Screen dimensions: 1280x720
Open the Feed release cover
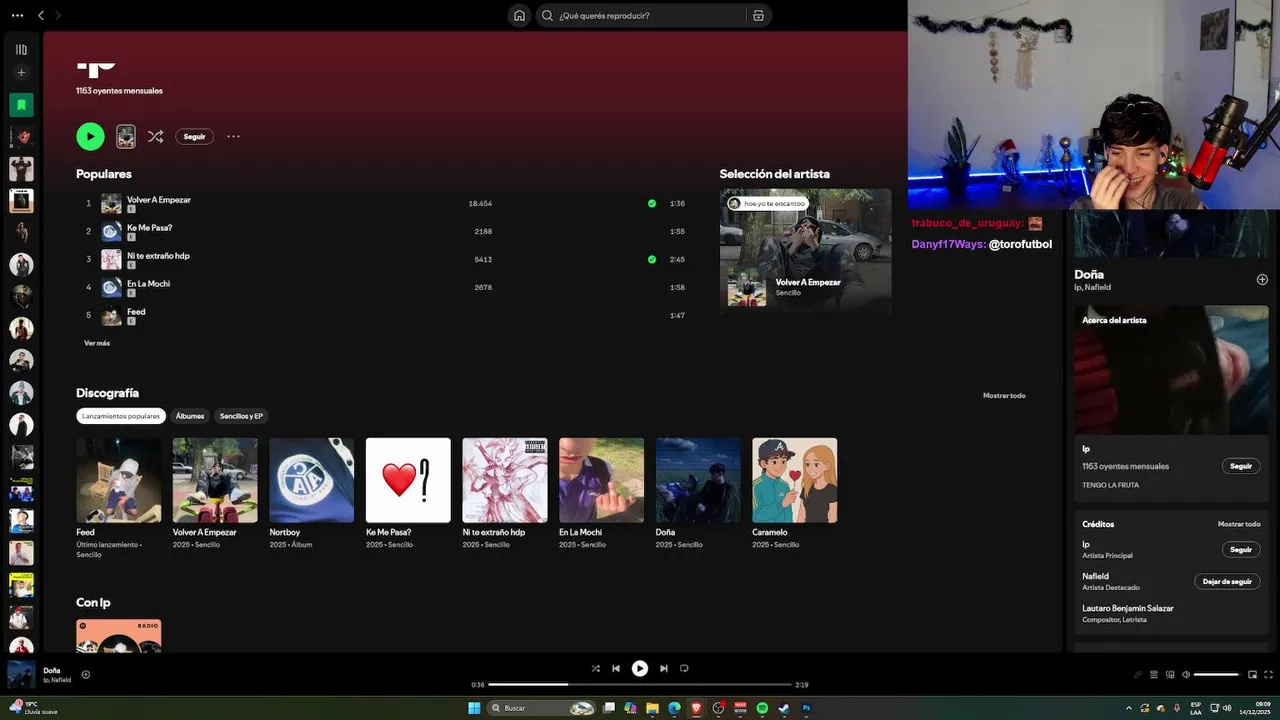(x=118, y=480)
